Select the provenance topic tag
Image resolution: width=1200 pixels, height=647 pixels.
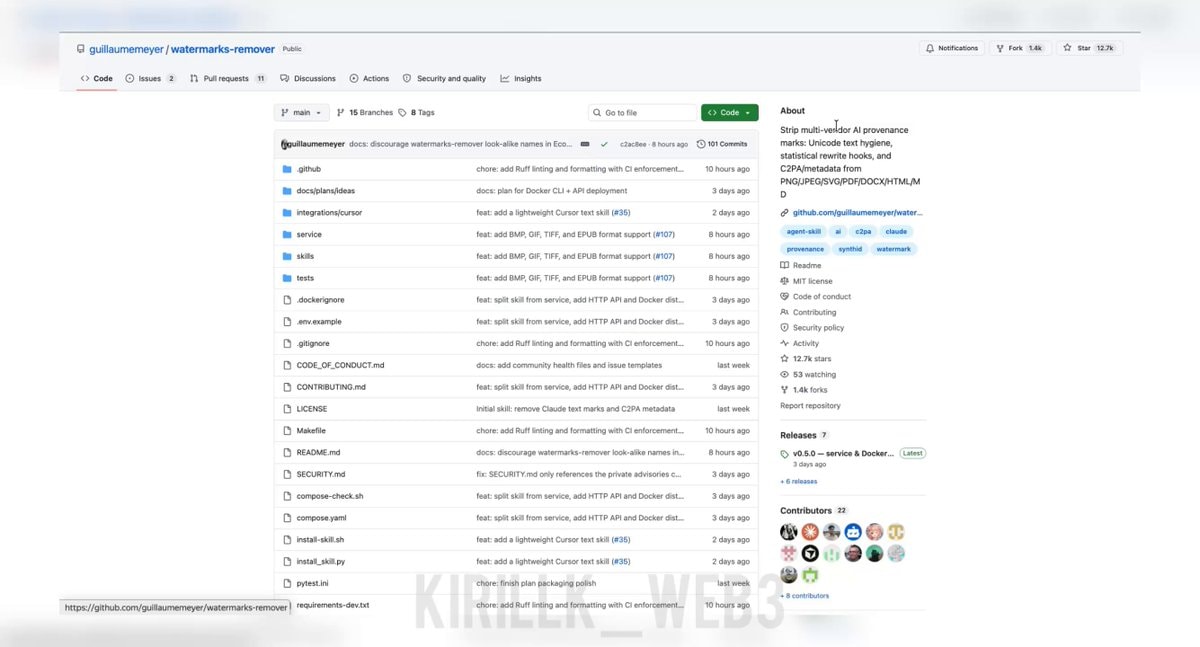click(x=805, y=249)
